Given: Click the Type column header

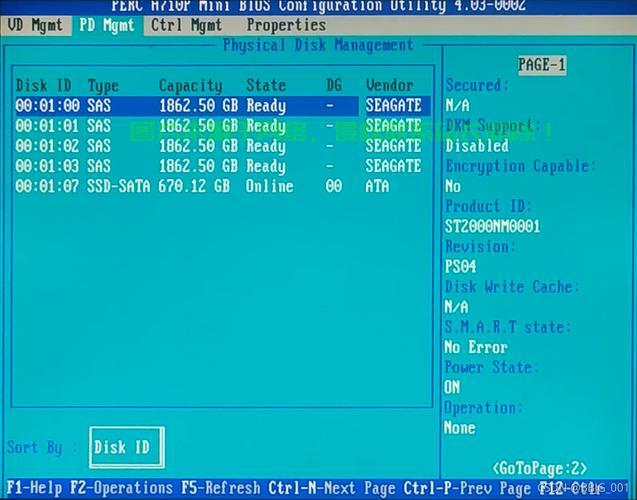Looking at the screenshot, I should (103, 86).
